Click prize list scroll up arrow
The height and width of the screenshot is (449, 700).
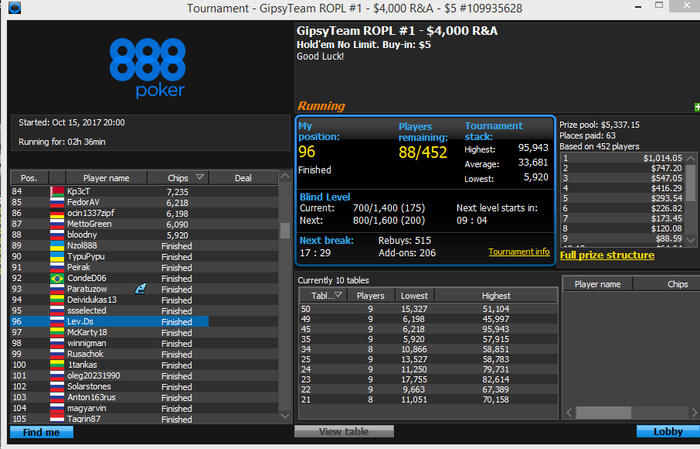tap(691, 158)
